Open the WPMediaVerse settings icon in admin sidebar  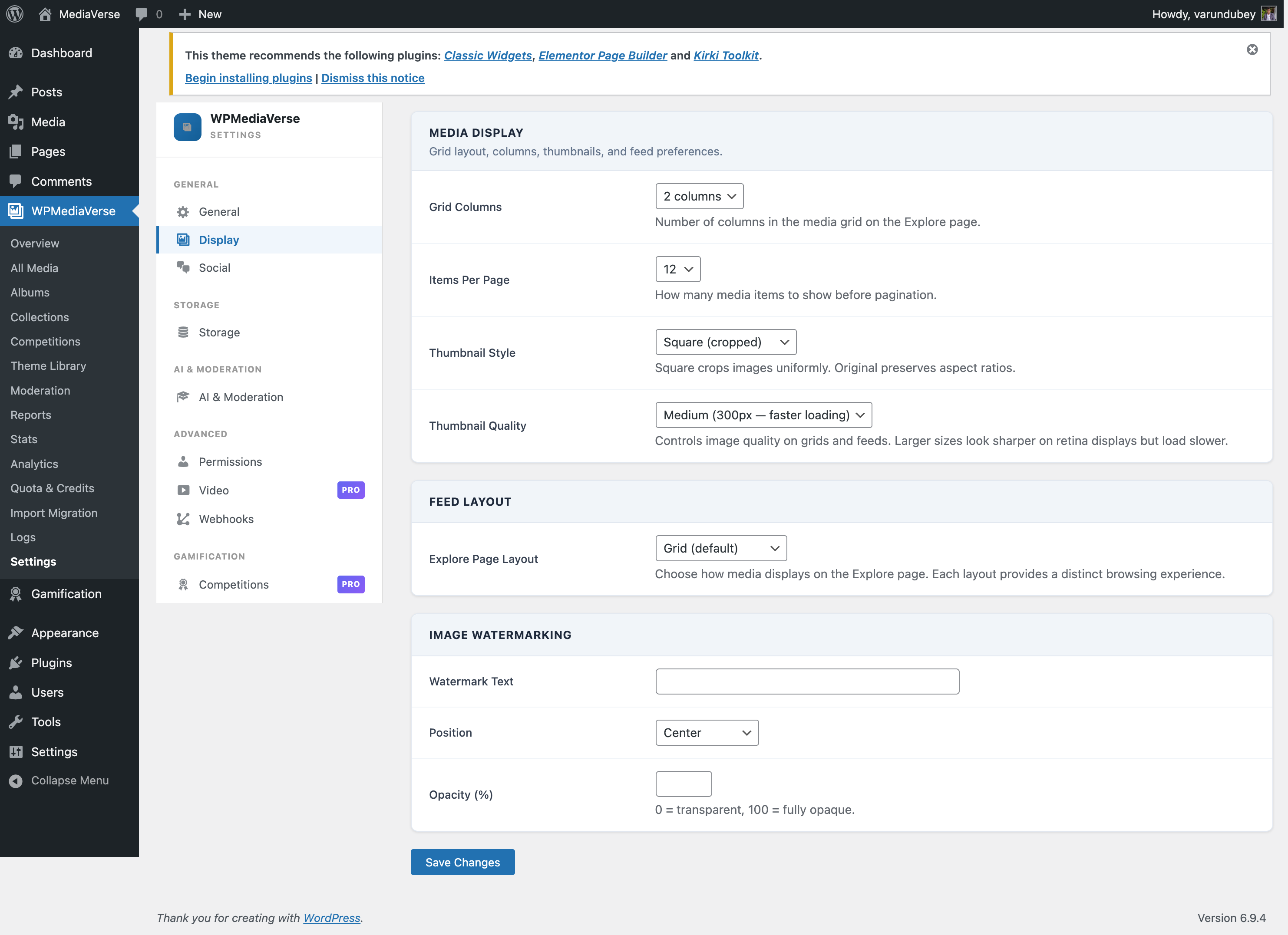(x=15, y=211)
